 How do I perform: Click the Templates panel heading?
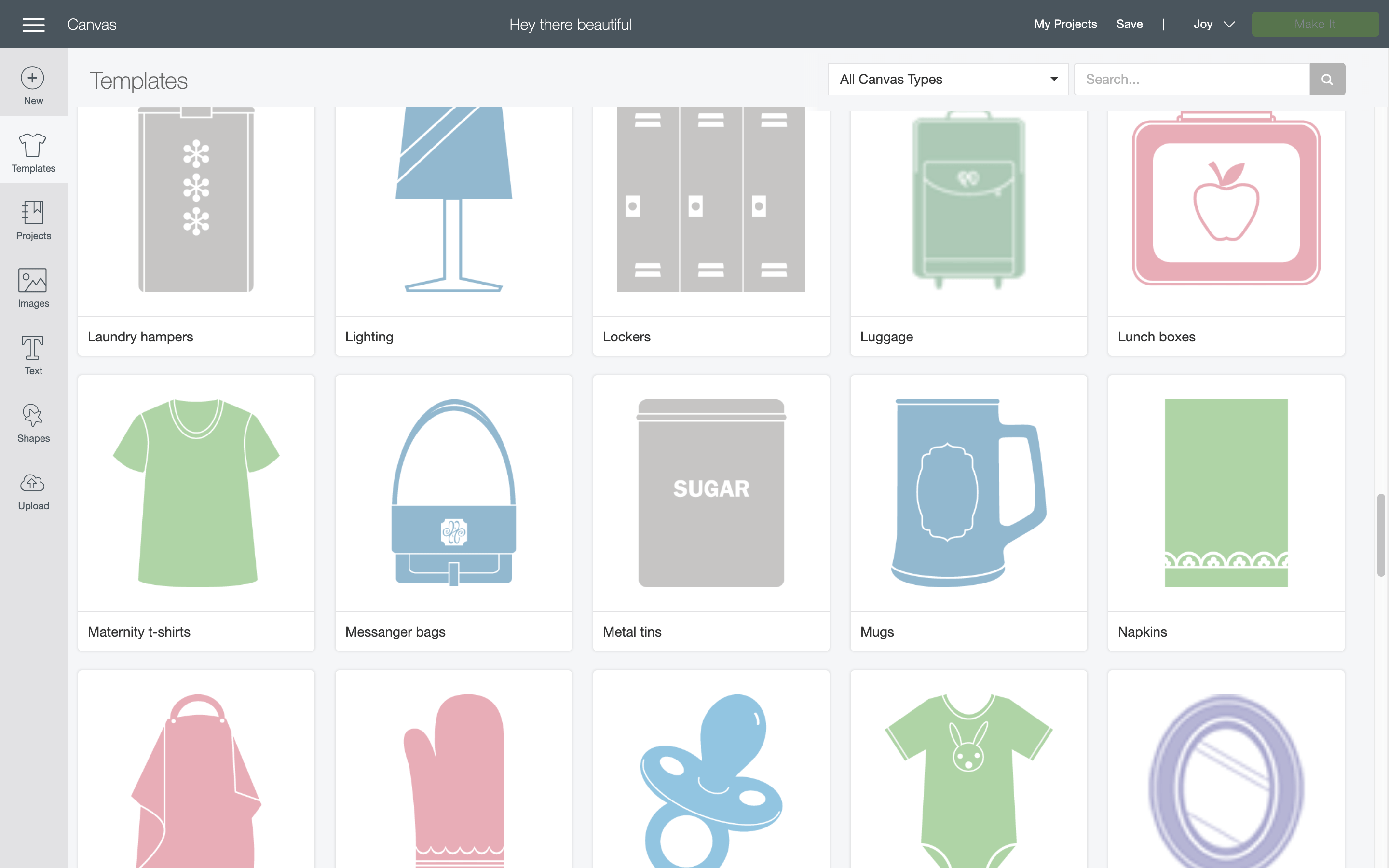point(139,81)
